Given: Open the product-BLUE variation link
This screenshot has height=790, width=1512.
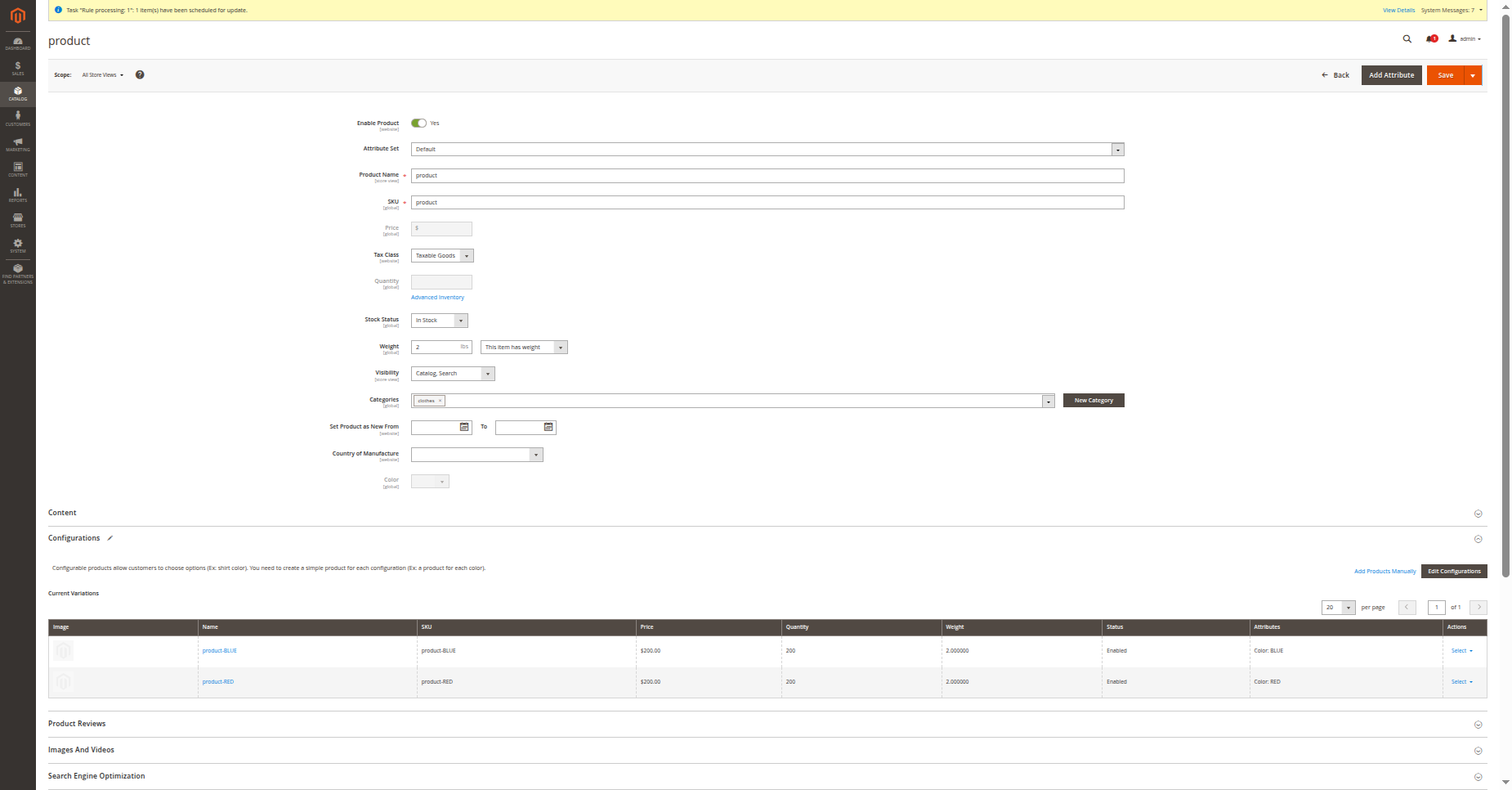Looking at the screenshot, I should (x=220, y=651).
